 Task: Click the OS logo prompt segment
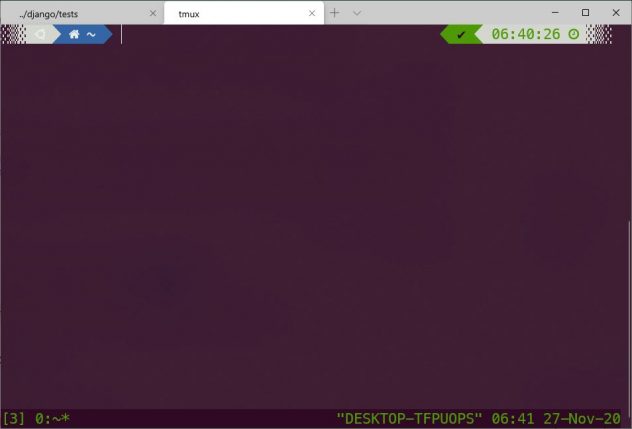pyautogui.click(x=40, y=34)
